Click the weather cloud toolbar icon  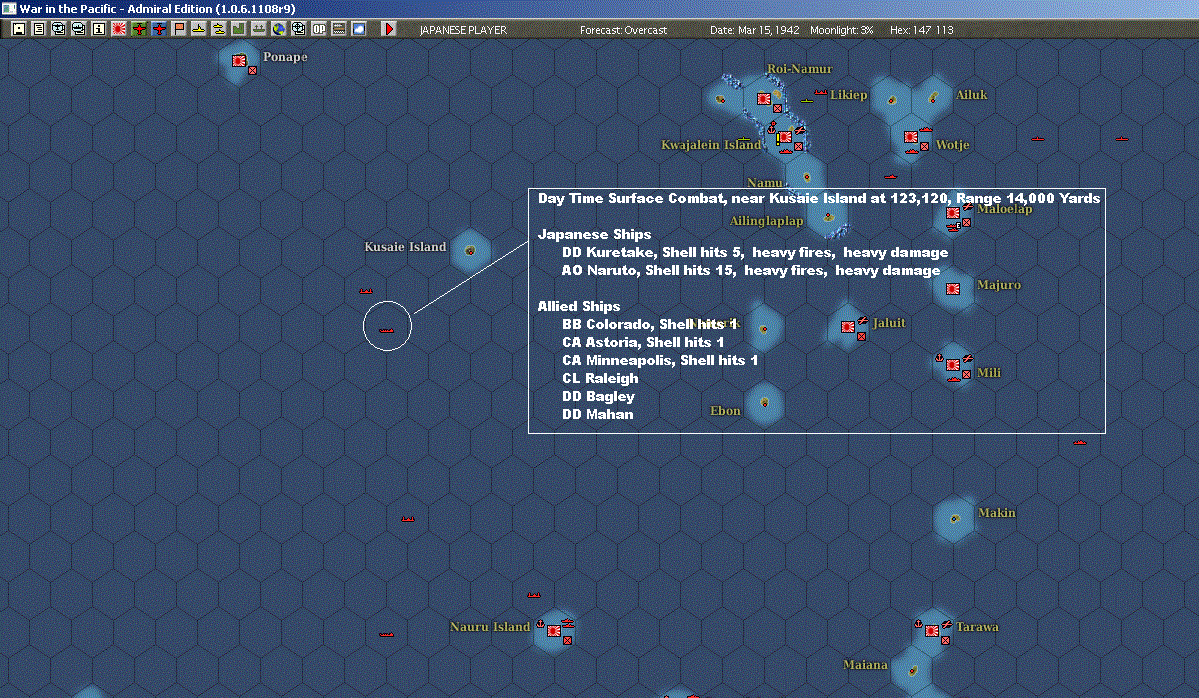point(359,29)
